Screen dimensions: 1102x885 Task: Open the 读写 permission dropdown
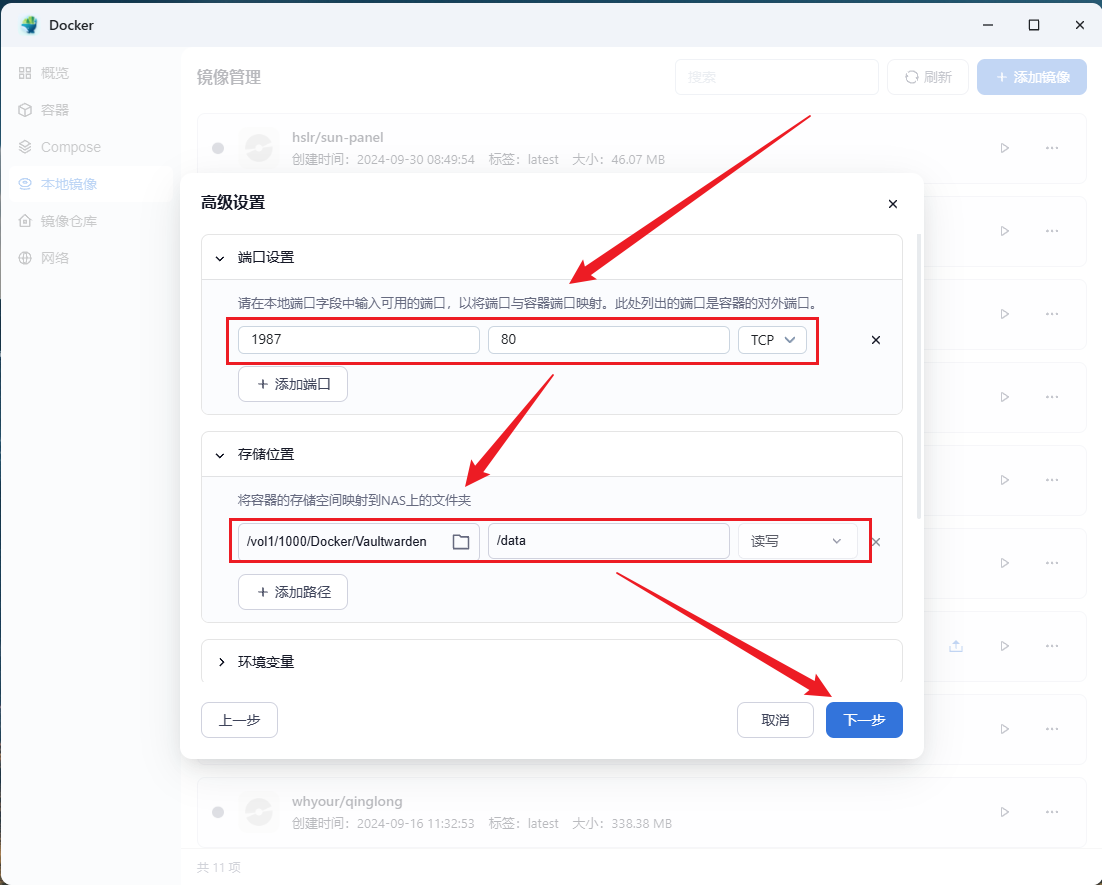coord(797,542)
